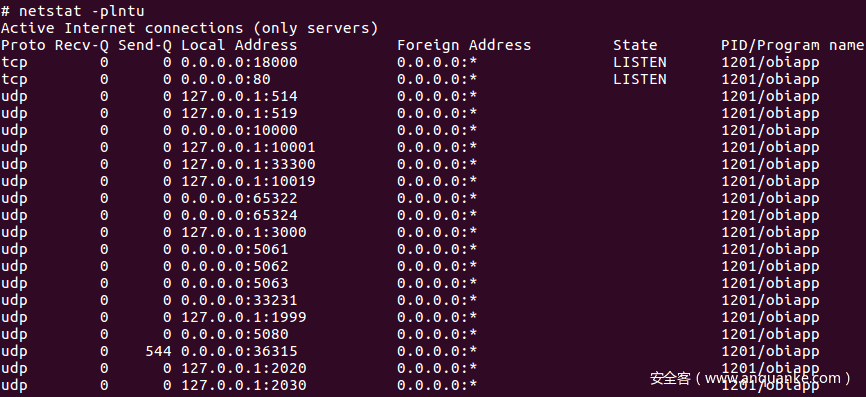Select local address 127.0.0.1:2030
Screen dimensions: 866x397
(x=244, y=385)
